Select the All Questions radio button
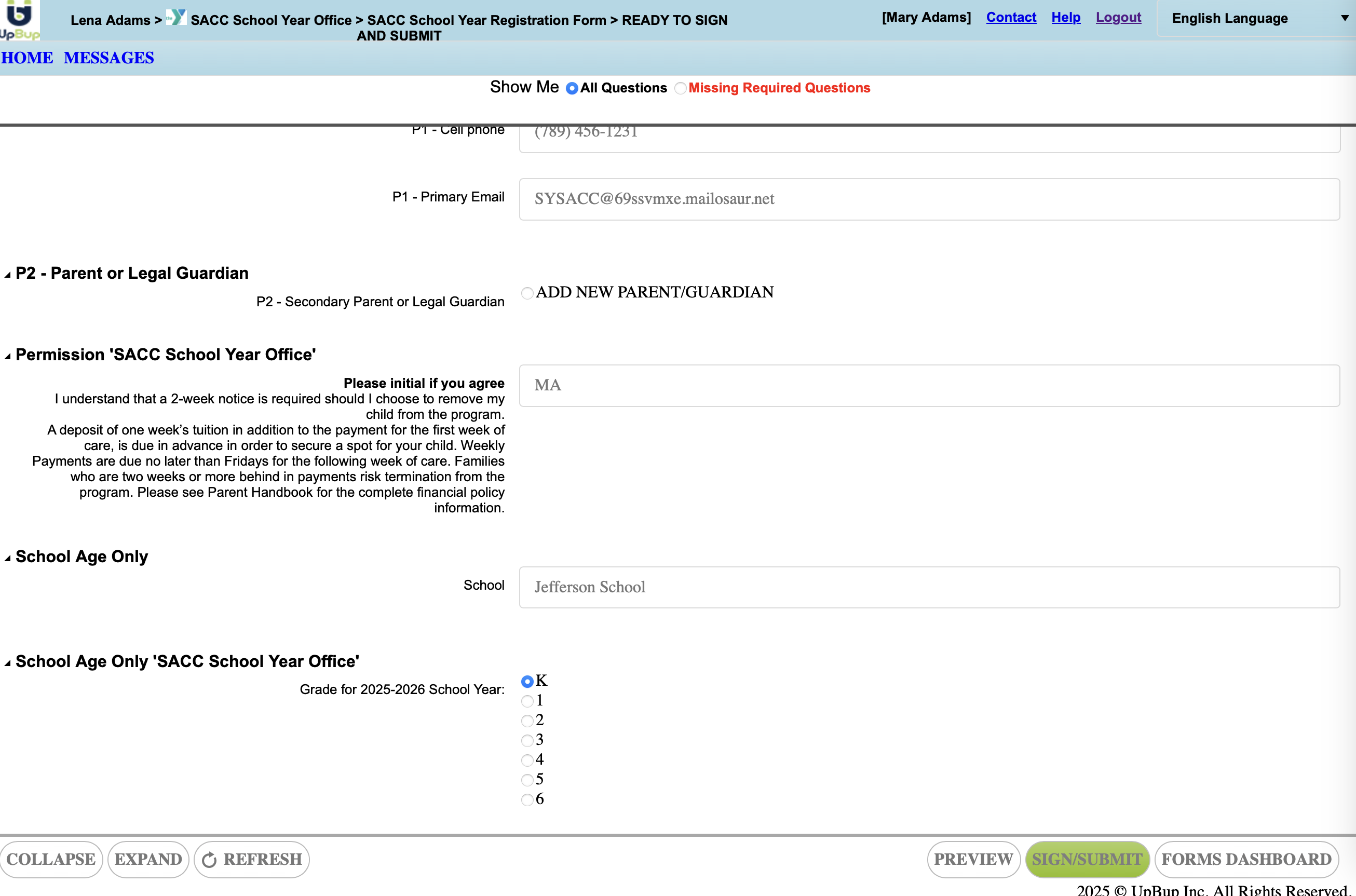This screenshot has width=1356, height=896. 572,89
